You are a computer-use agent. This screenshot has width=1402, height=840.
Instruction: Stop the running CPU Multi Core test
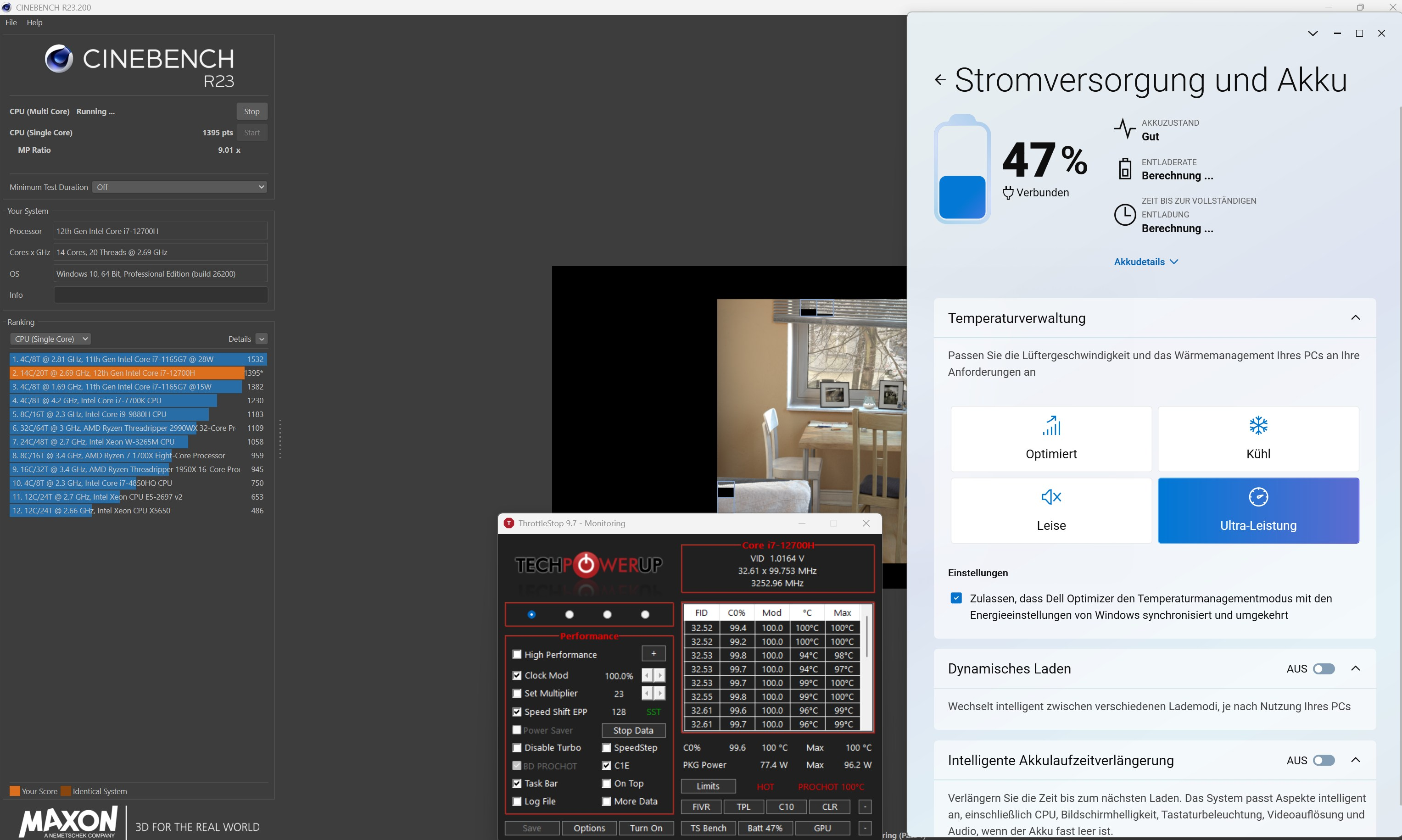coord(251,111)
